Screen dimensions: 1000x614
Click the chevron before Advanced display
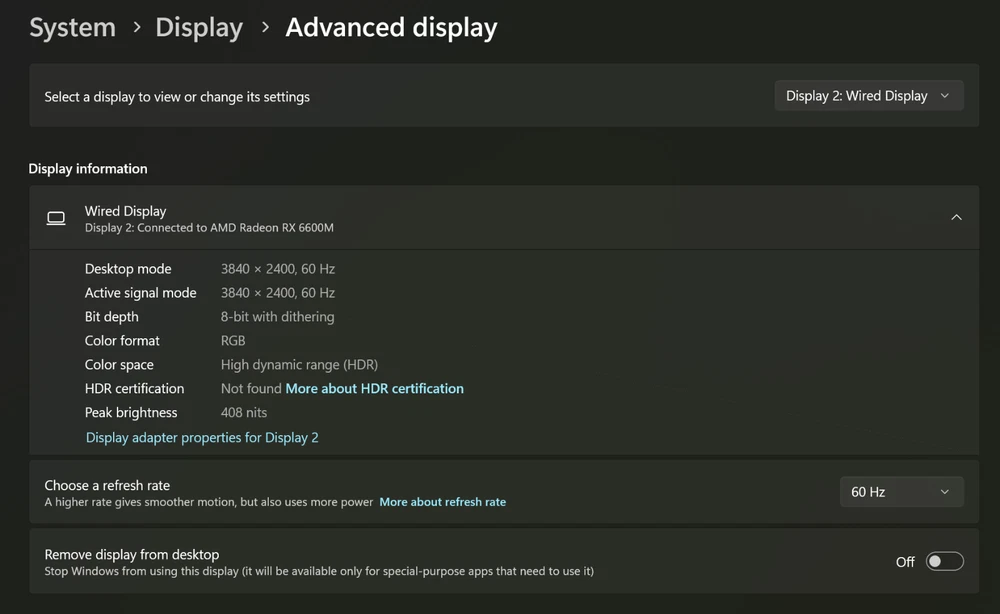[x=265, y=29]
